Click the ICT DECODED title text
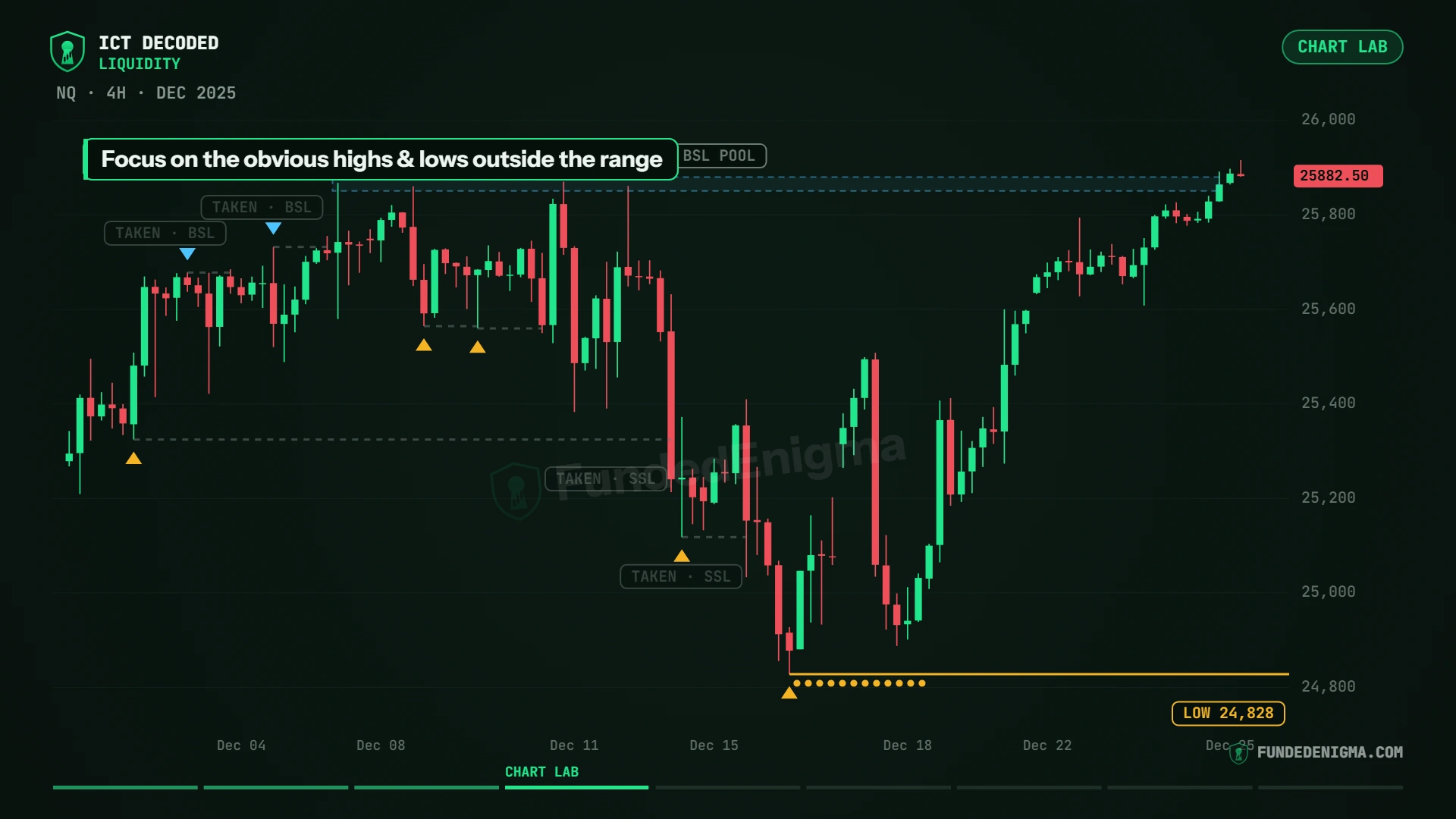1456x819 pixels. (x=158, y=43)
